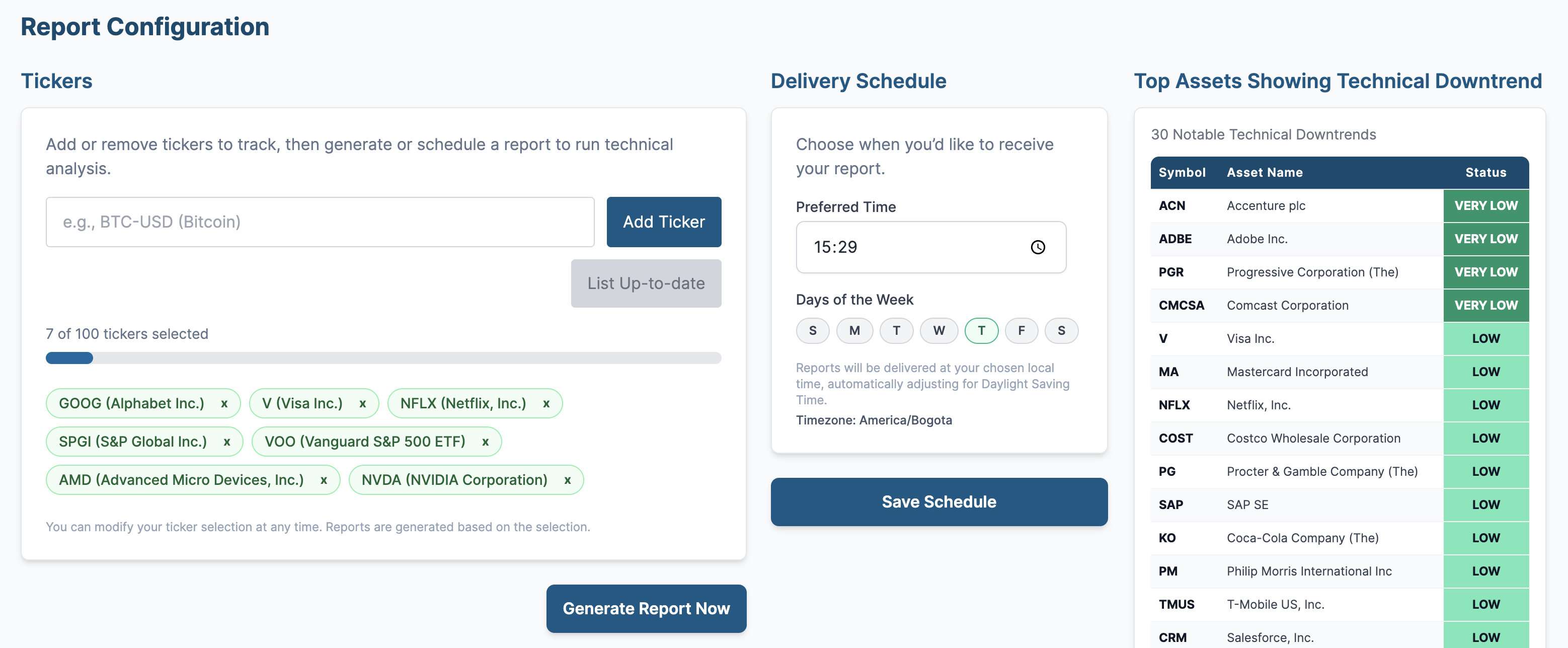The image size is (1568, 648).
Task: Open the clock picker in Preferred Time field
Action: tap(1038, 247)
